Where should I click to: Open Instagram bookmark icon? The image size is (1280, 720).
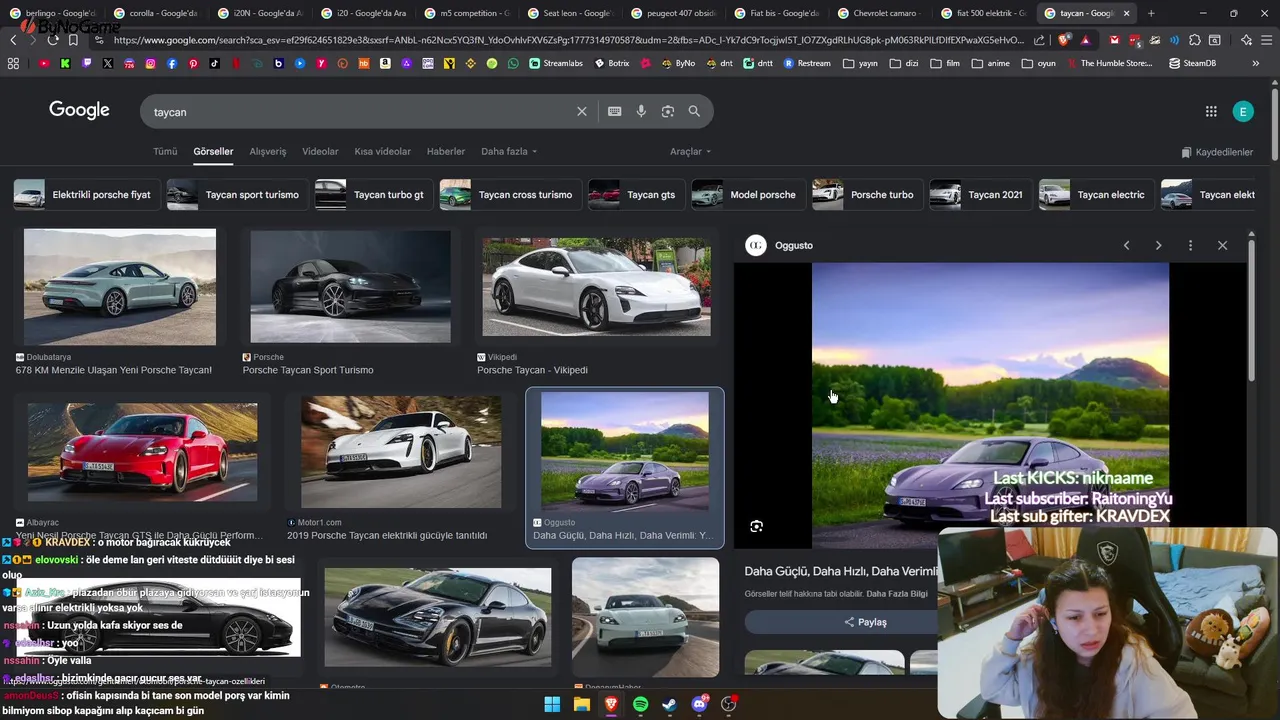click(151, 63)
